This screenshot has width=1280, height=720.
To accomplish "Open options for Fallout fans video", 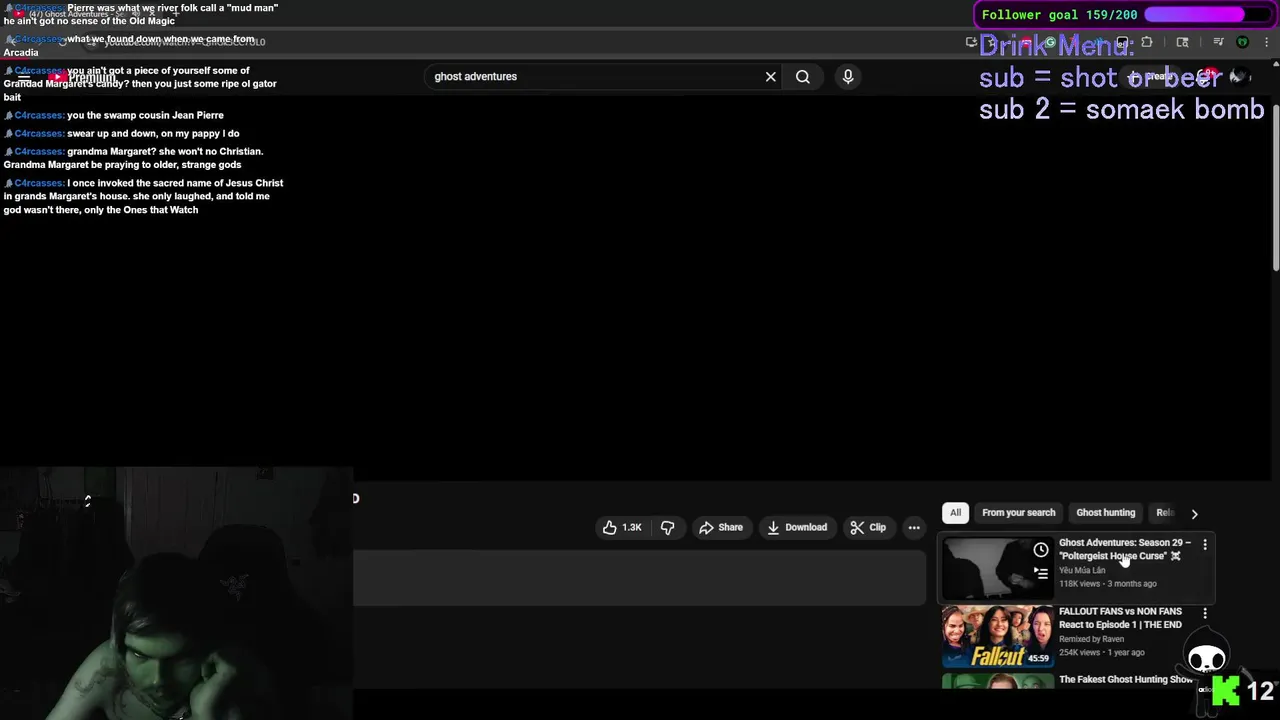I will pos(1205,613).
